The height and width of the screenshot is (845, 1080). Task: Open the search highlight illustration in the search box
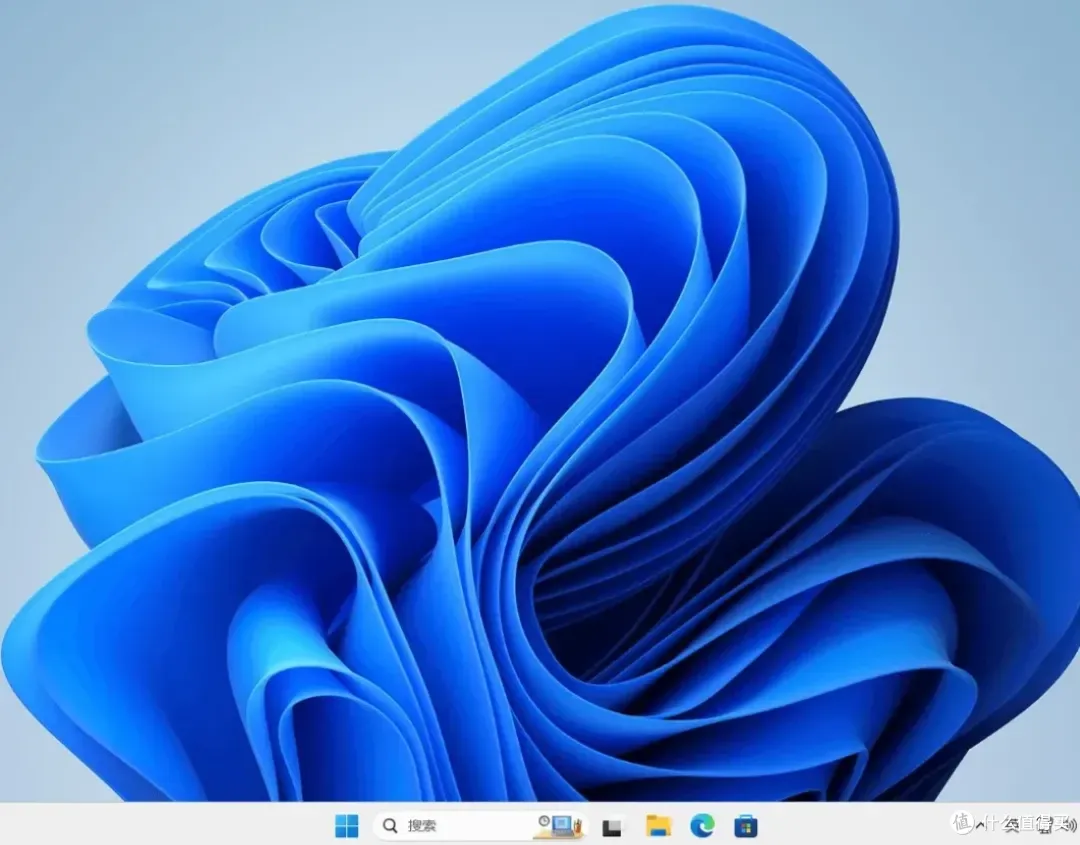coord(558,826)
